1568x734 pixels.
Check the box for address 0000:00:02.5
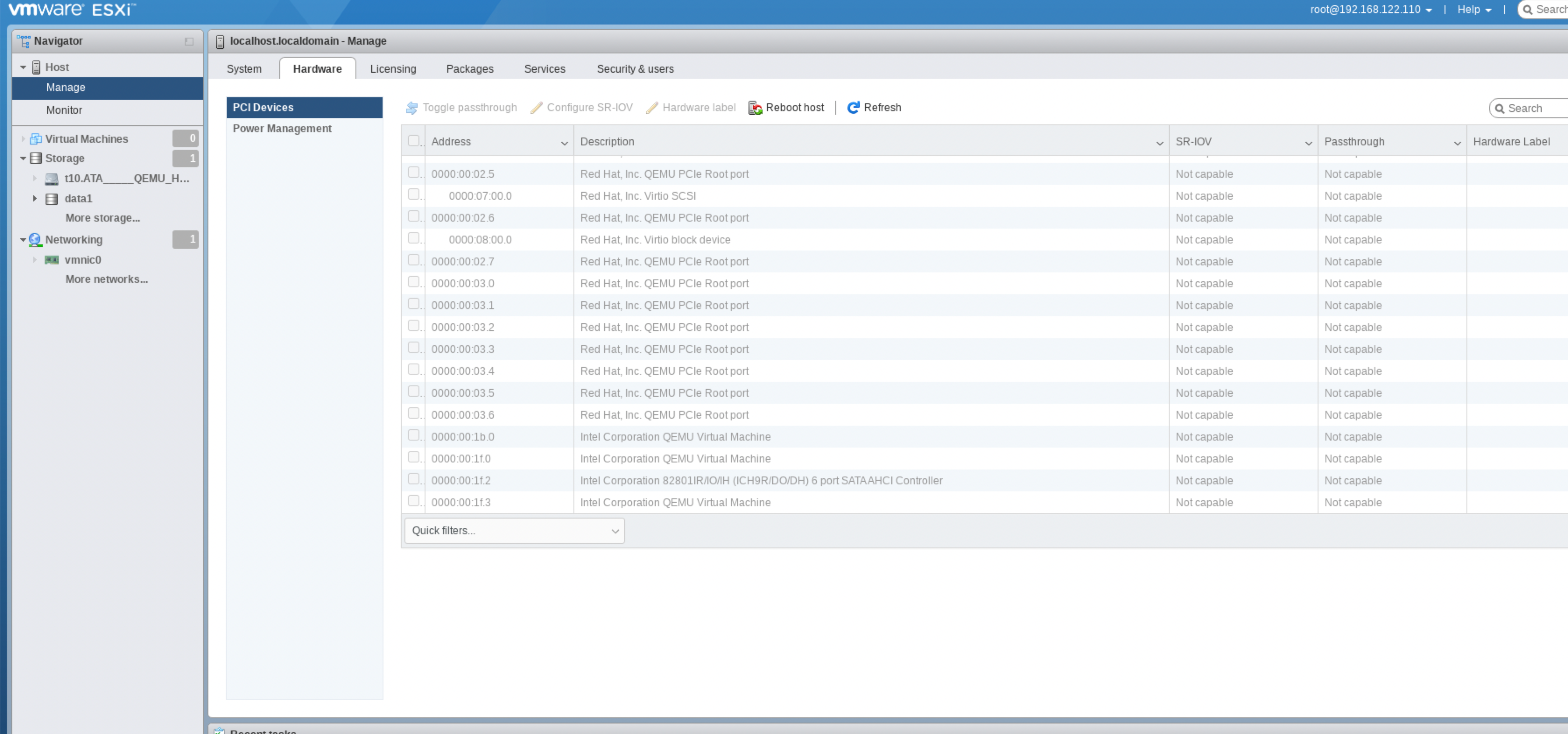[x=414, y=173]
